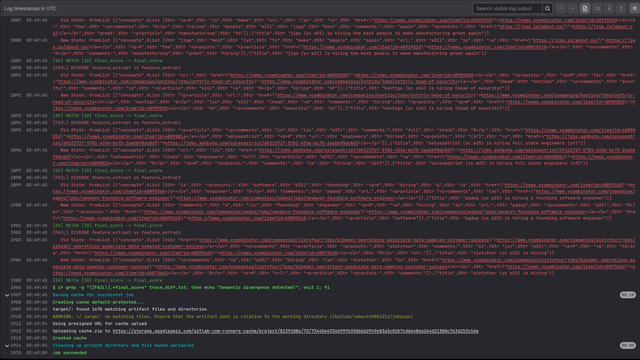Click the 'Log timestamps in UTC.' label

pyautogui.click(x=31, y=9)
